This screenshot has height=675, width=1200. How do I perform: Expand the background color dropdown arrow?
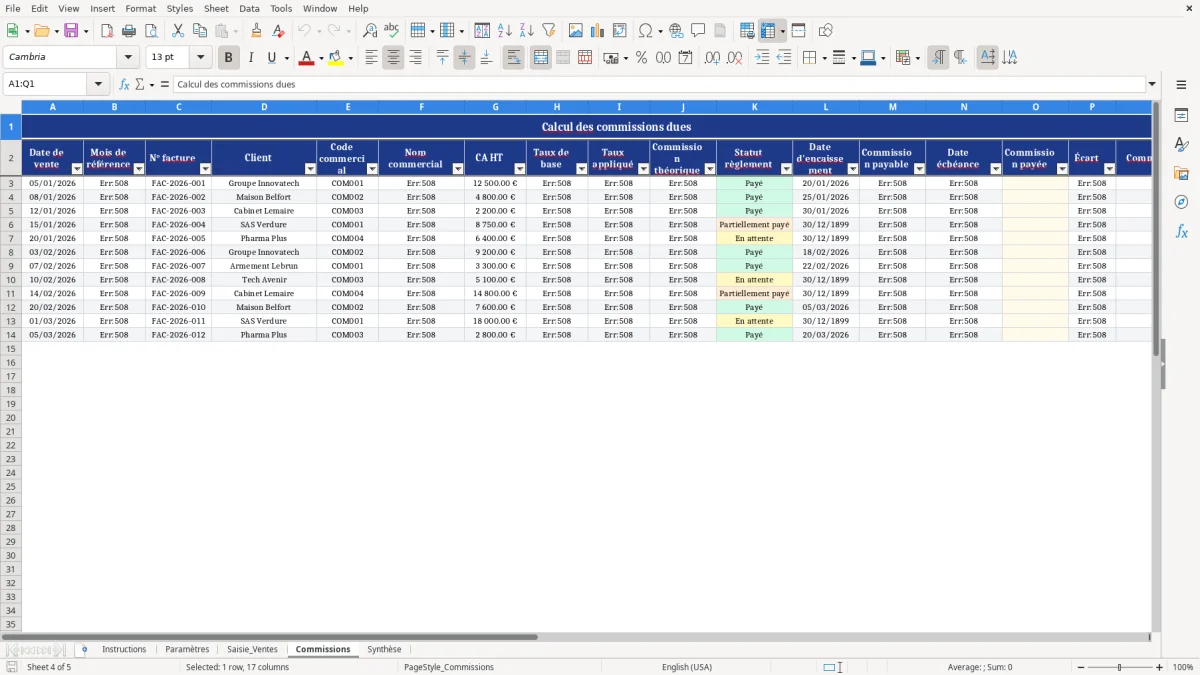(350, 58)
